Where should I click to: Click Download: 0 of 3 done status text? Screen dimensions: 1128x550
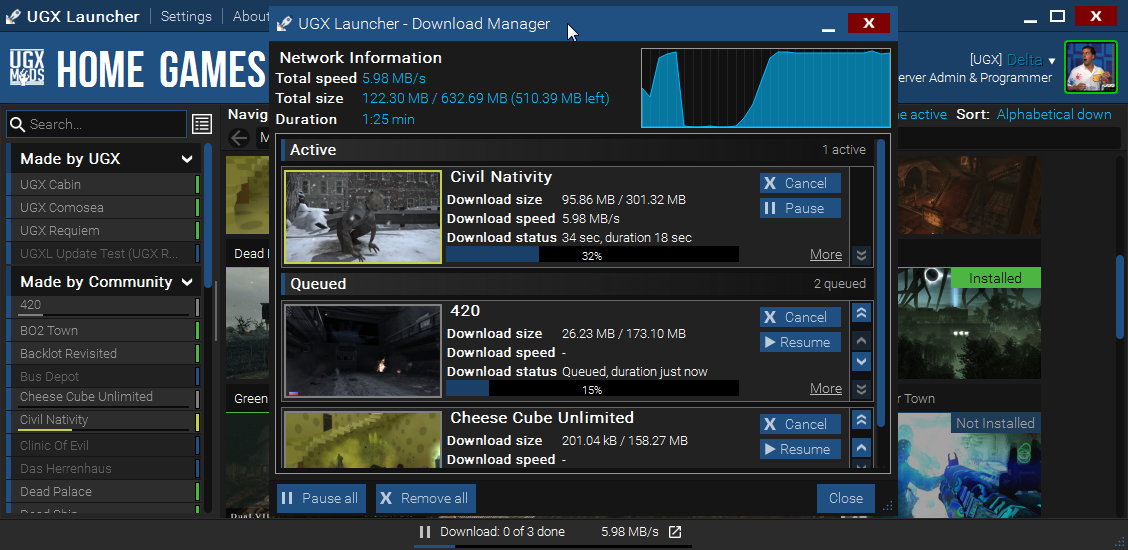[502, 532]
